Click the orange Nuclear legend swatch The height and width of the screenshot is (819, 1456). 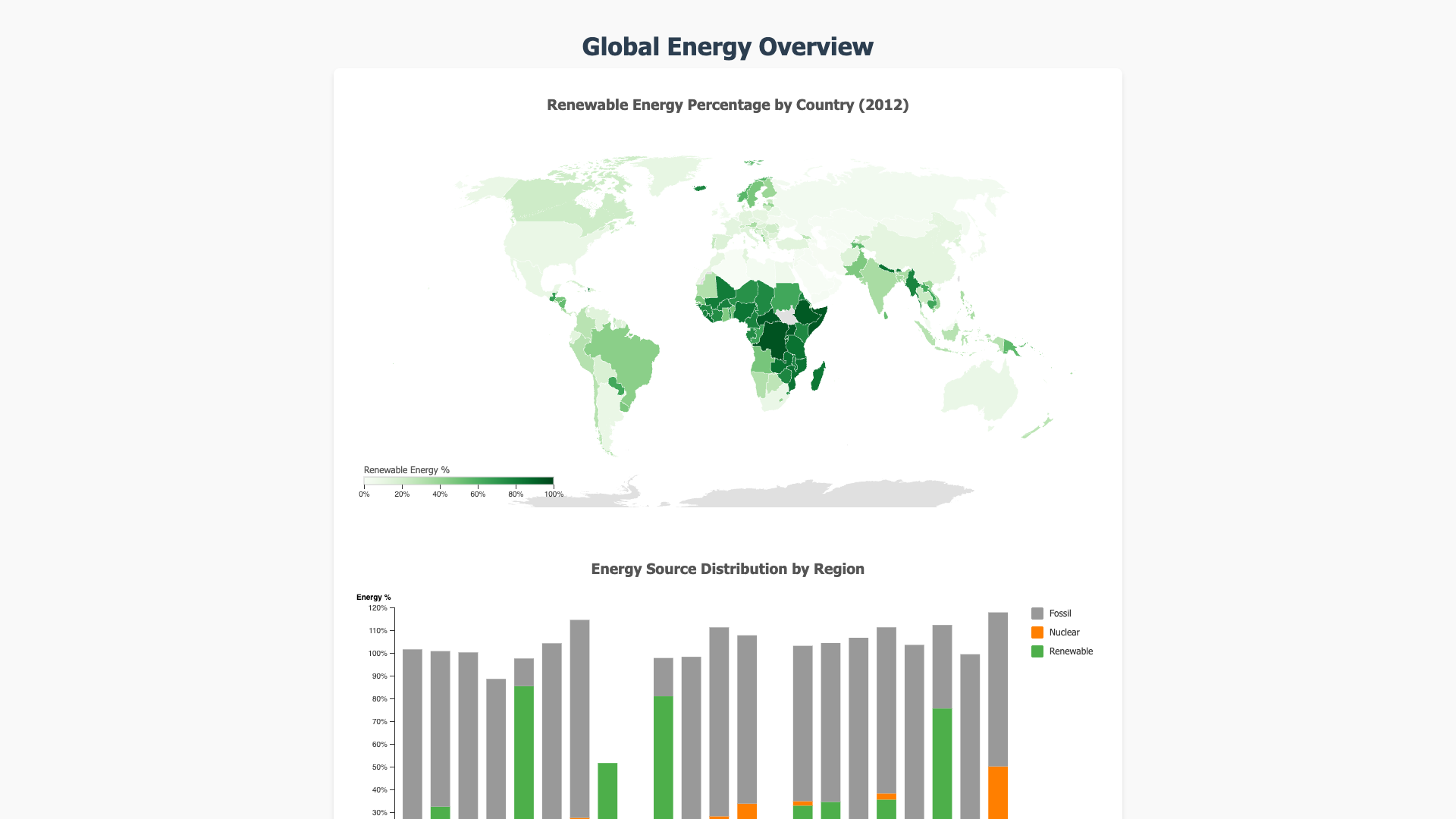[1037, 632]
